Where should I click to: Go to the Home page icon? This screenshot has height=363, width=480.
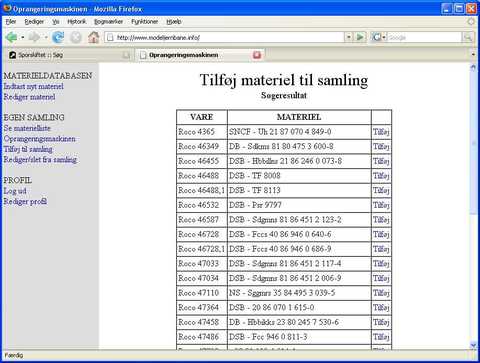(x=94, y=37)
